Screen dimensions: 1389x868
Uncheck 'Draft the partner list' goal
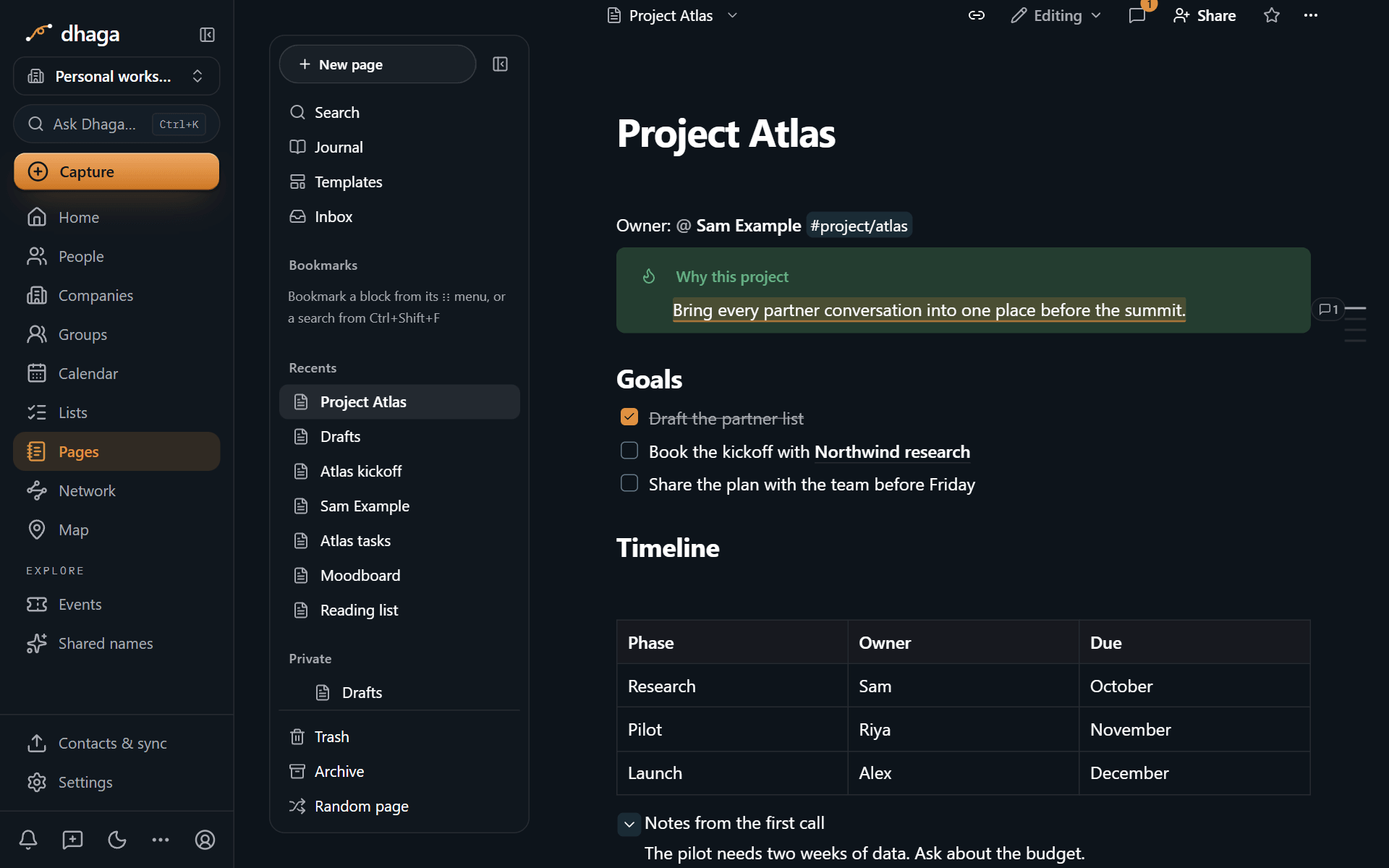[629, 417]
